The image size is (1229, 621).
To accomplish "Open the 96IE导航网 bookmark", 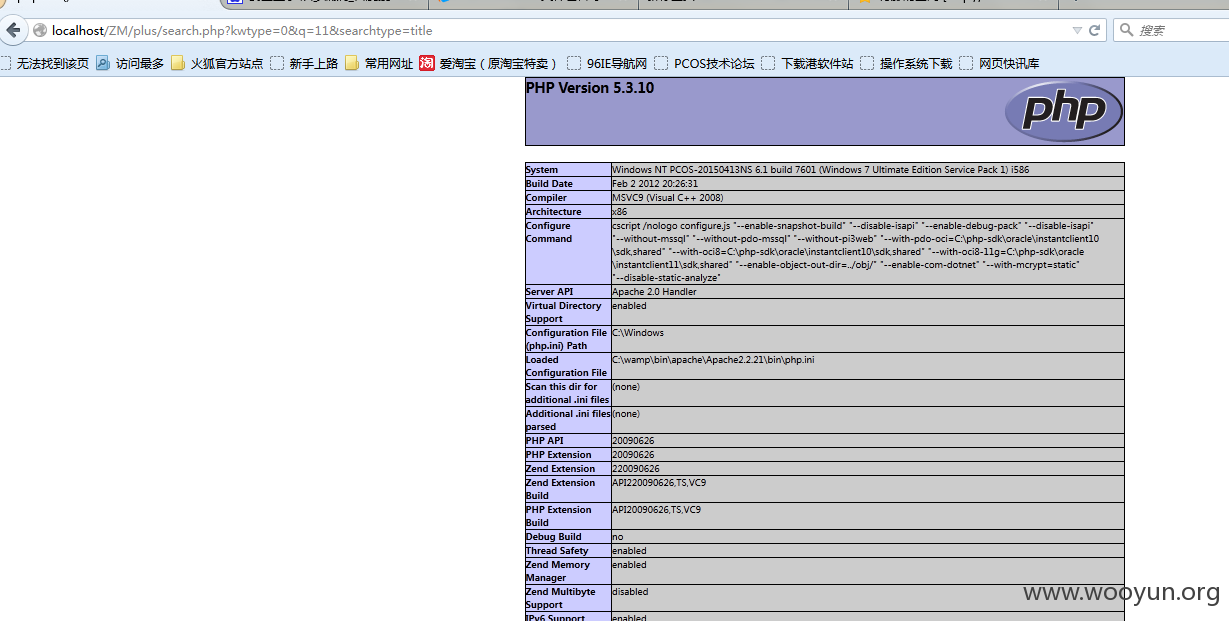I will pos(607,63).
